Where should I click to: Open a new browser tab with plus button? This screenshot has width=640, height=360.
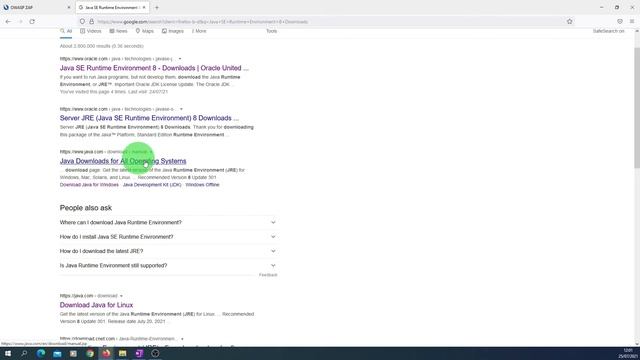pyautogui.click(x=157, y=7)
